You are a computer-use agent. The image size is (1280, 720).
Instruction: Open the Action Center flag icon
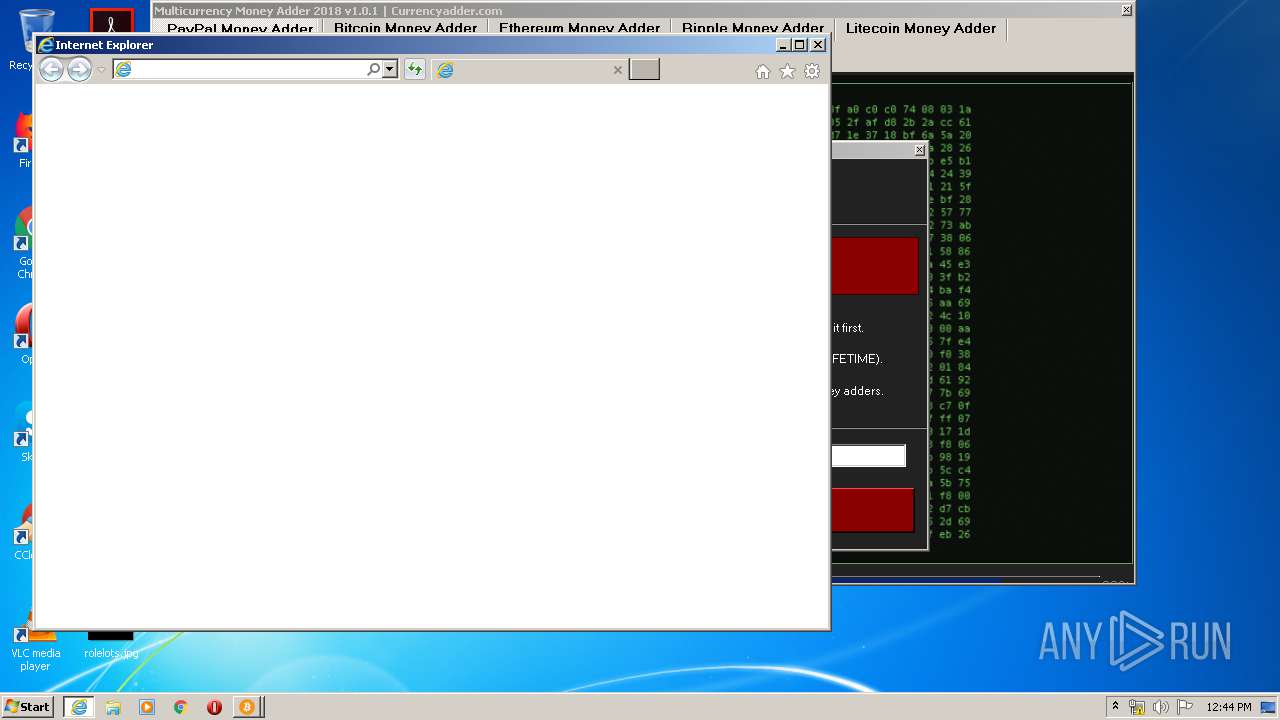pyautogui.click(x=1185, y=707)
